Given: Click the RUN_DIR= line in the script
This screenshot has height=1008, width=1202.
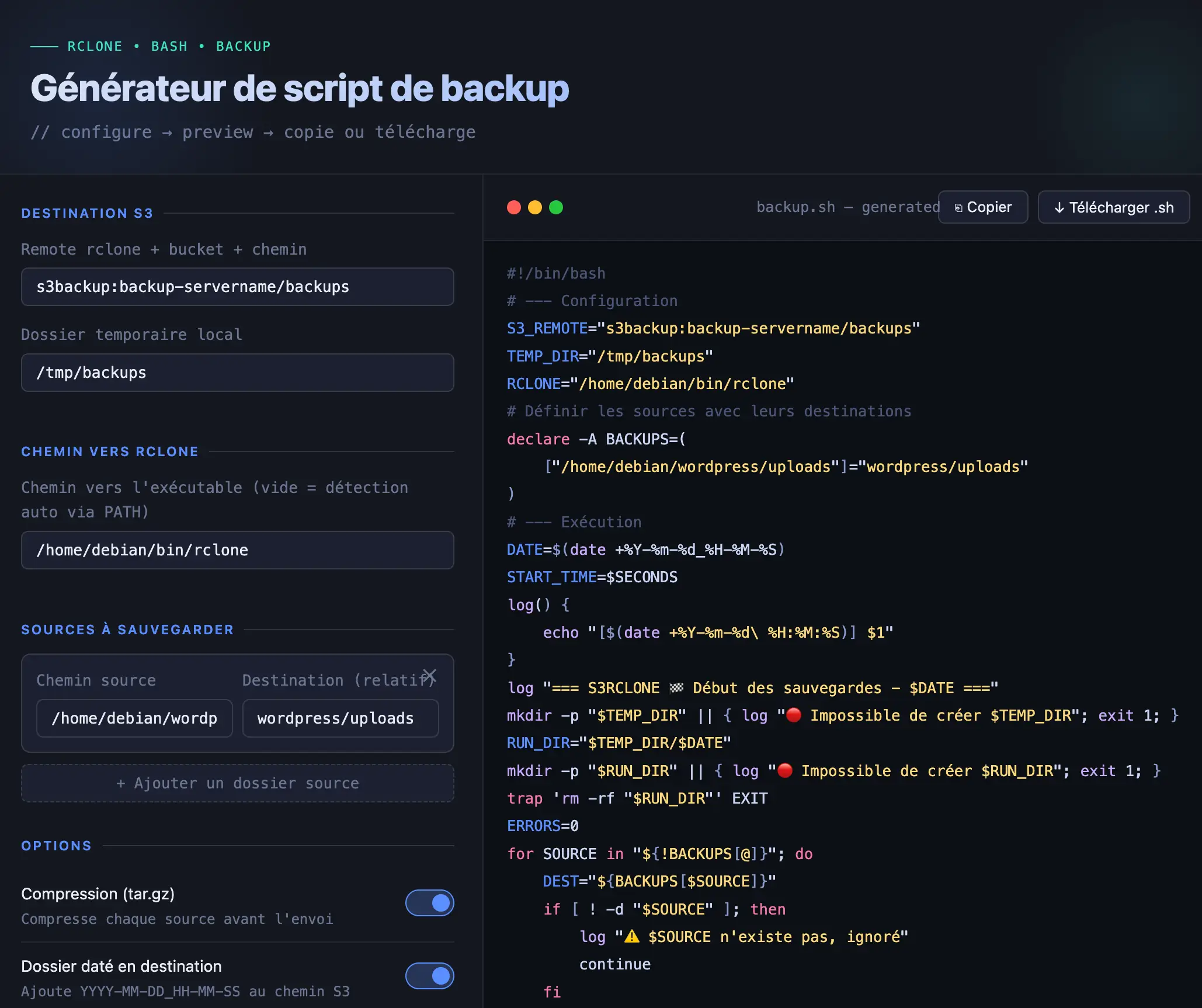Looking at the screenshot, I should [x=619, y=743].
